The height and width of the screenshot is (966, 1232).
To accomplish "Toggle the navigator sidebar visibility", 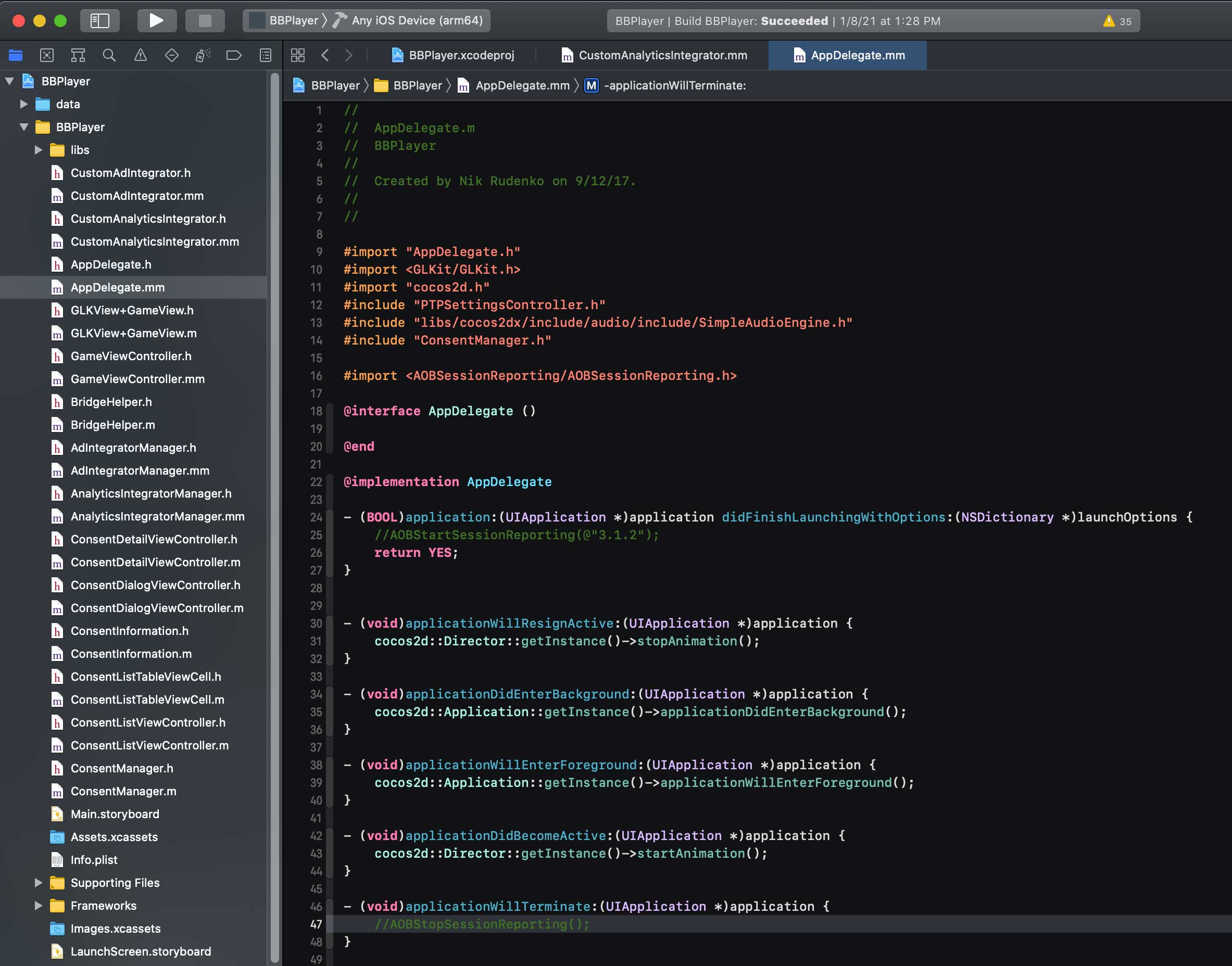I will click(99, 21).
